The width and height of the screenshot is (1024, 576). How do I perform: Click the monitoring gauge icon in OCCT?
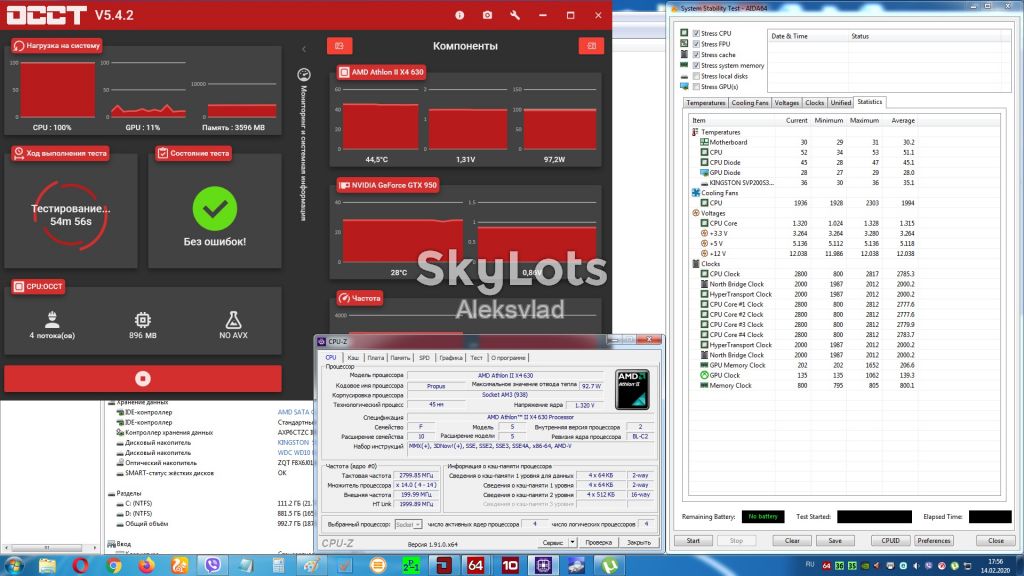point(304,74)
